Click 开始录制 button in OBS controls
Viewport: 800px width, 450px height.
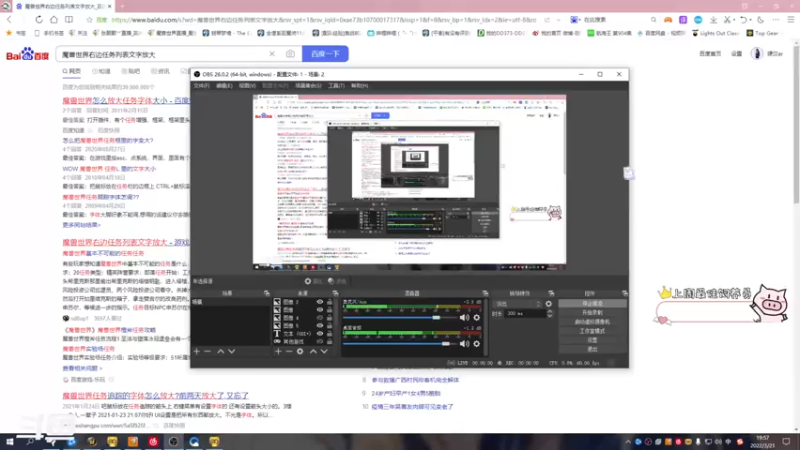coord(592,313)
